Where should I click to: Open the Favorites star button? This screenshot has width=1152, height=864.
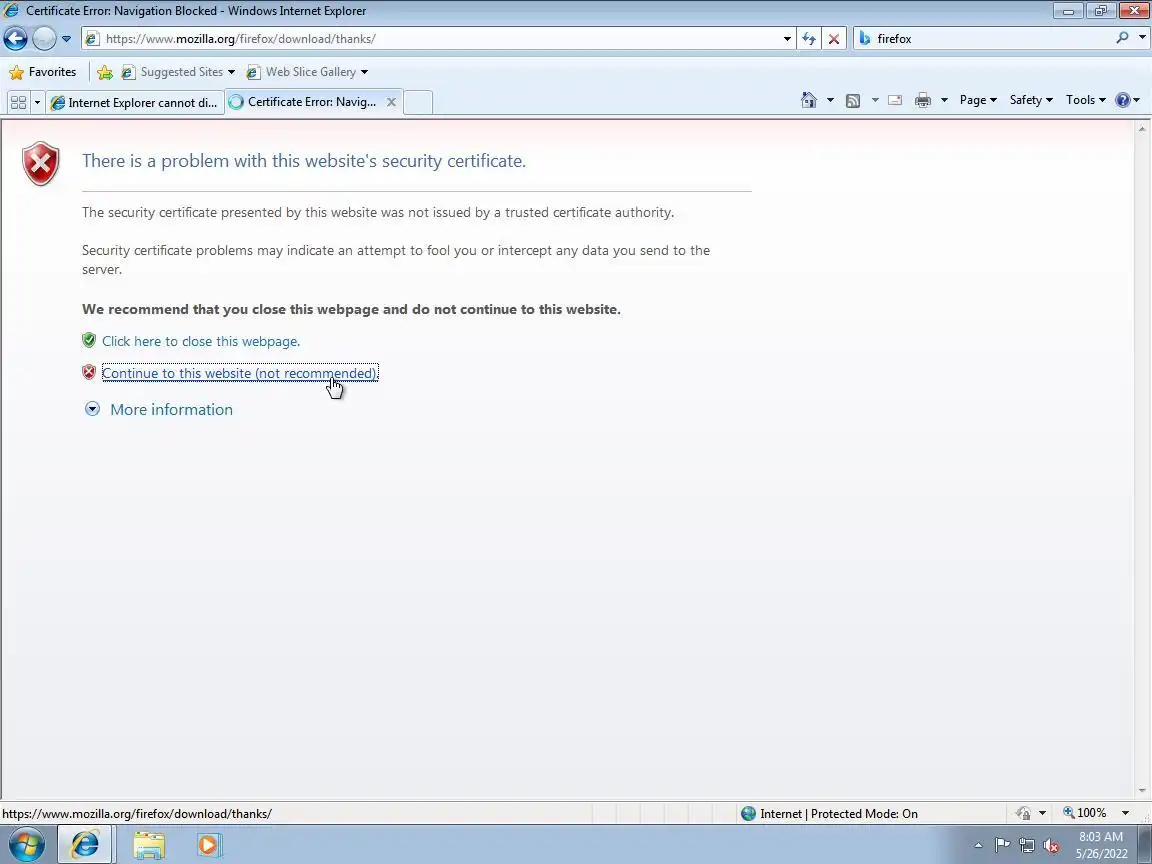pos(43,72)
